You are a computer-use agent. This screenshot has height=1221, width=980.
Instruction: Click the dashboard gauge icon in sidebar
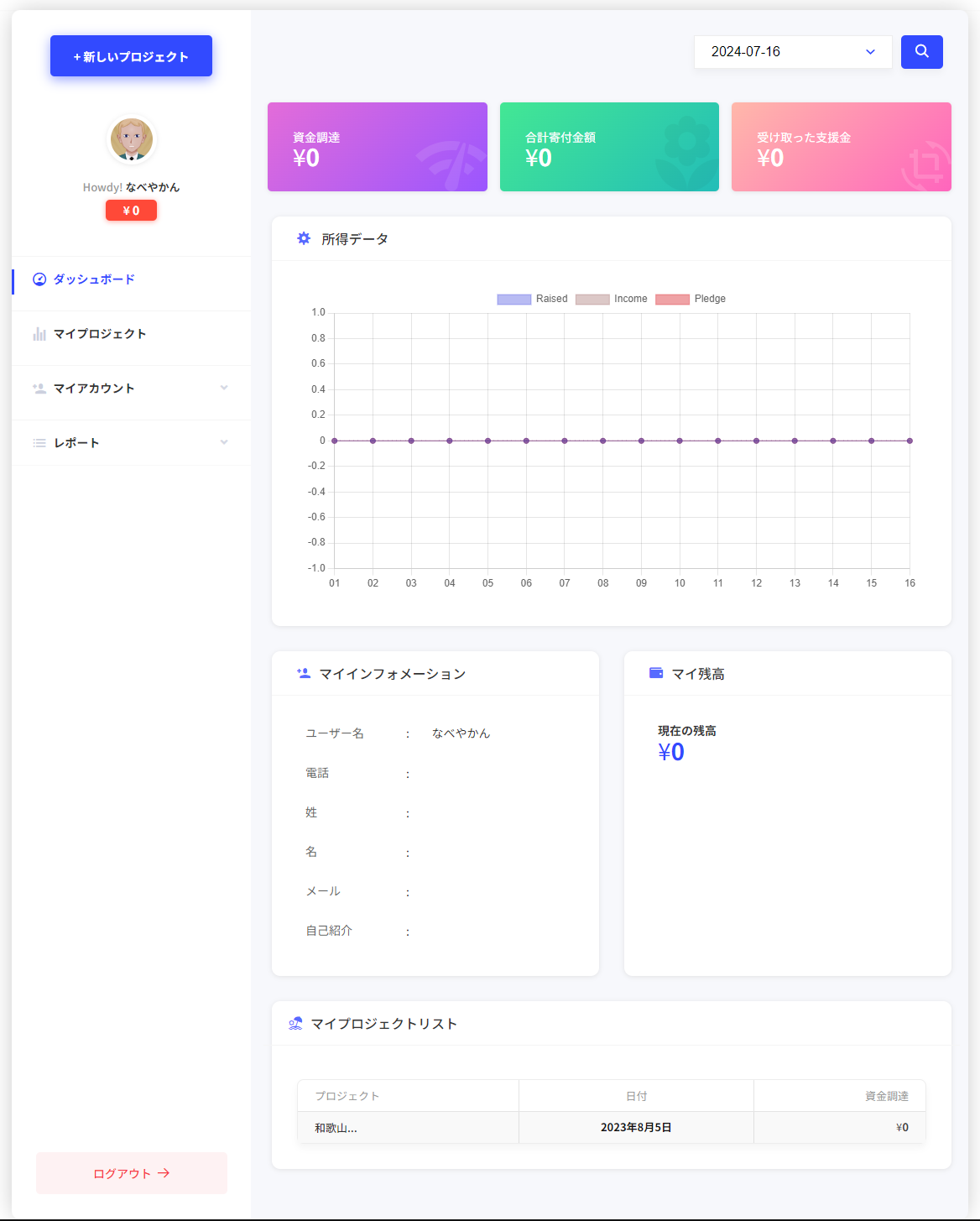[x=39, y=279]
